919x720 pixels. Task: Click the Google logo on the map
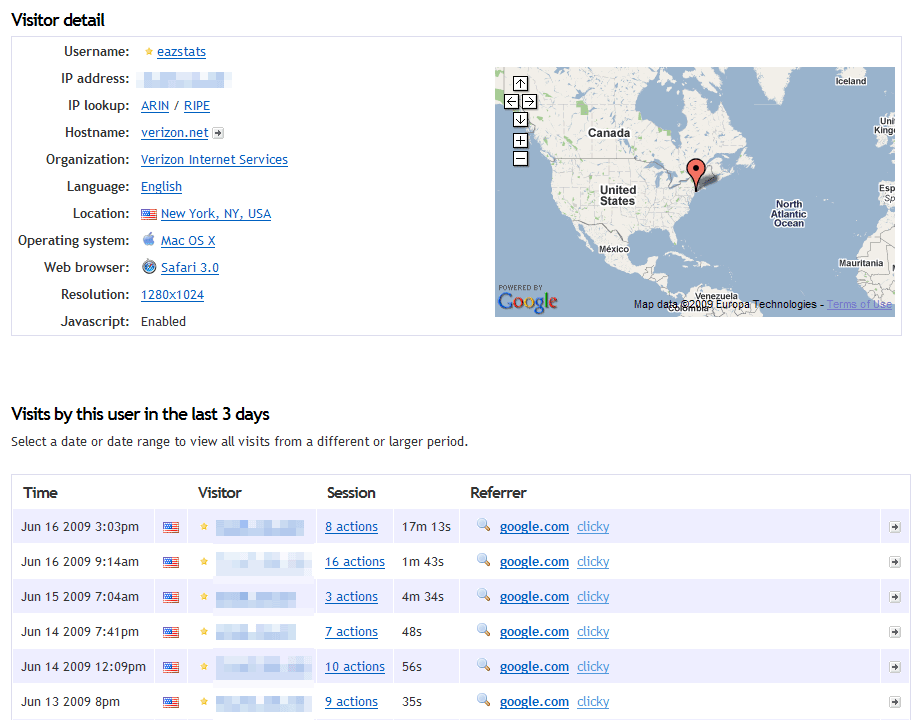point(527,301)
